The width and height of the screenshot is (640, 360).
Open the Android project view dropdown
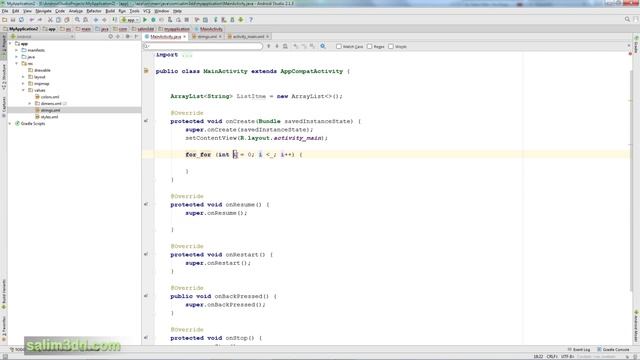point(42,37)
